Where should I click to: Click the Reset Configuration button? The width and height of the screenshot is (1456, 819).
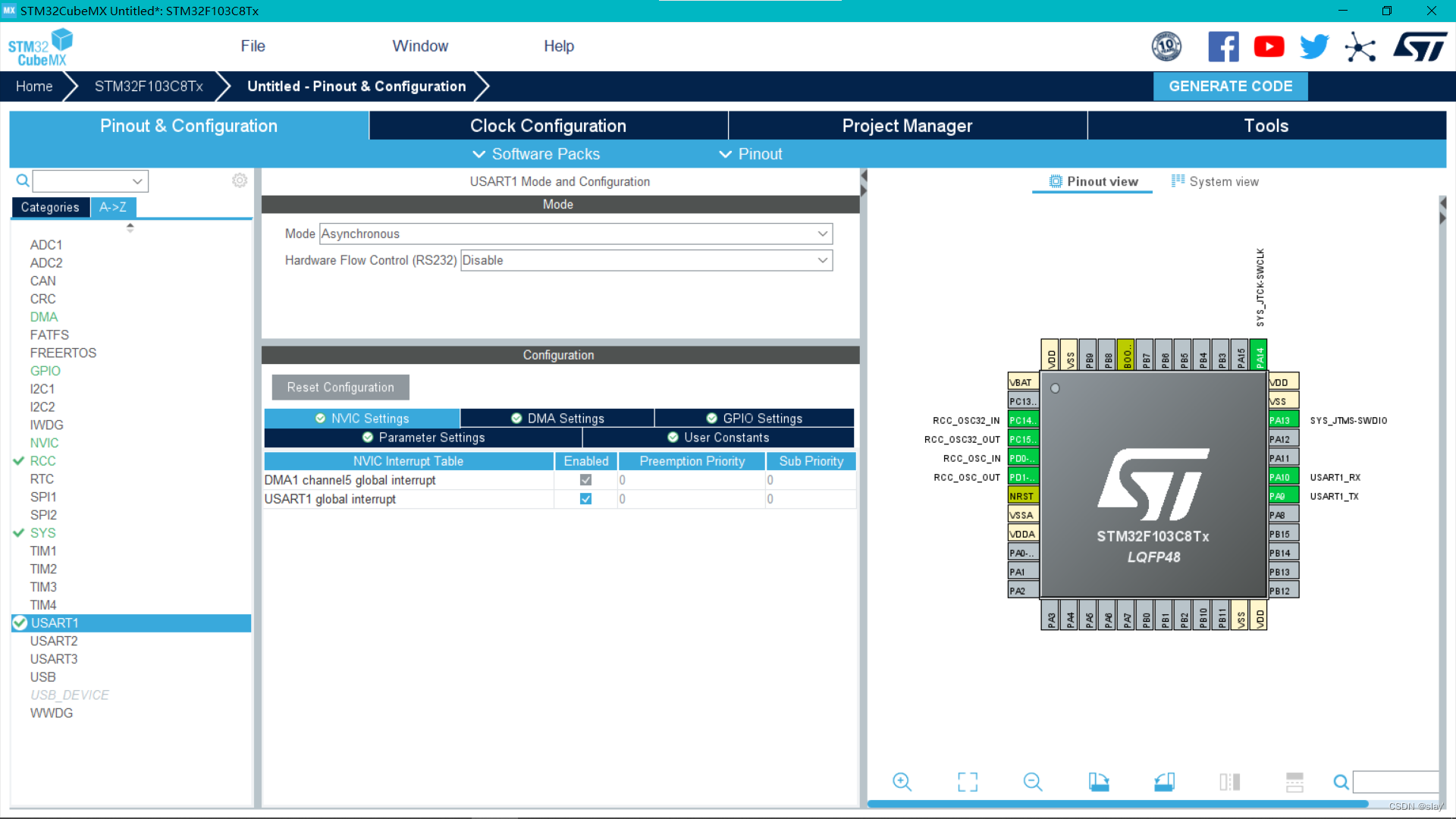pos(340,388)
